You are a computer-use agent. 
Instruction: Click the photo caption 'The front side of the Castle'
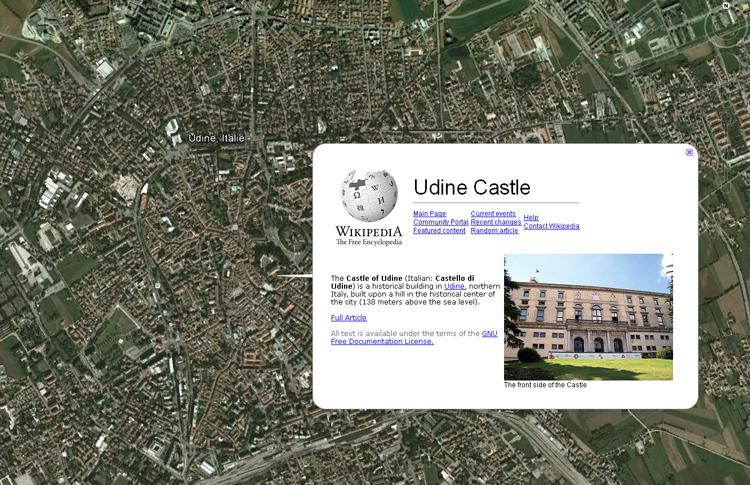coord(545,385)
